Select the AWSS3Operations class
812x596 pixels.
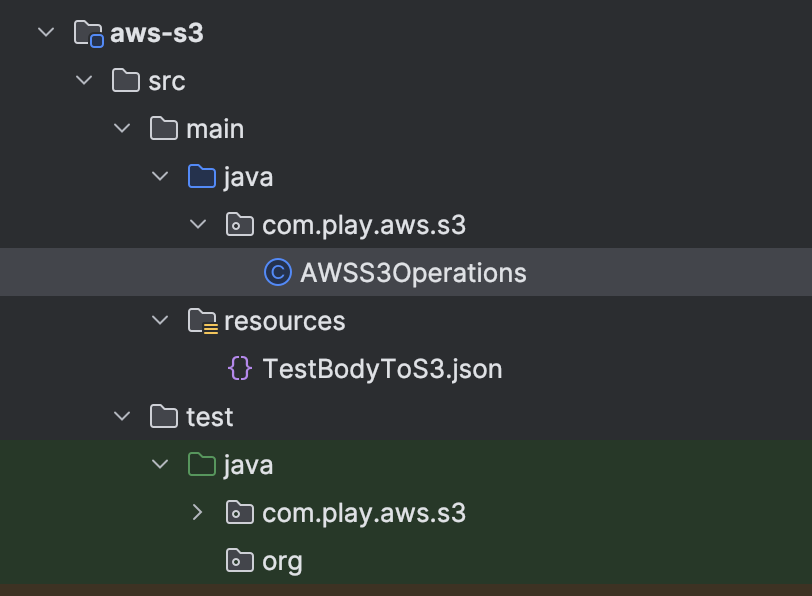click(413, 273)
